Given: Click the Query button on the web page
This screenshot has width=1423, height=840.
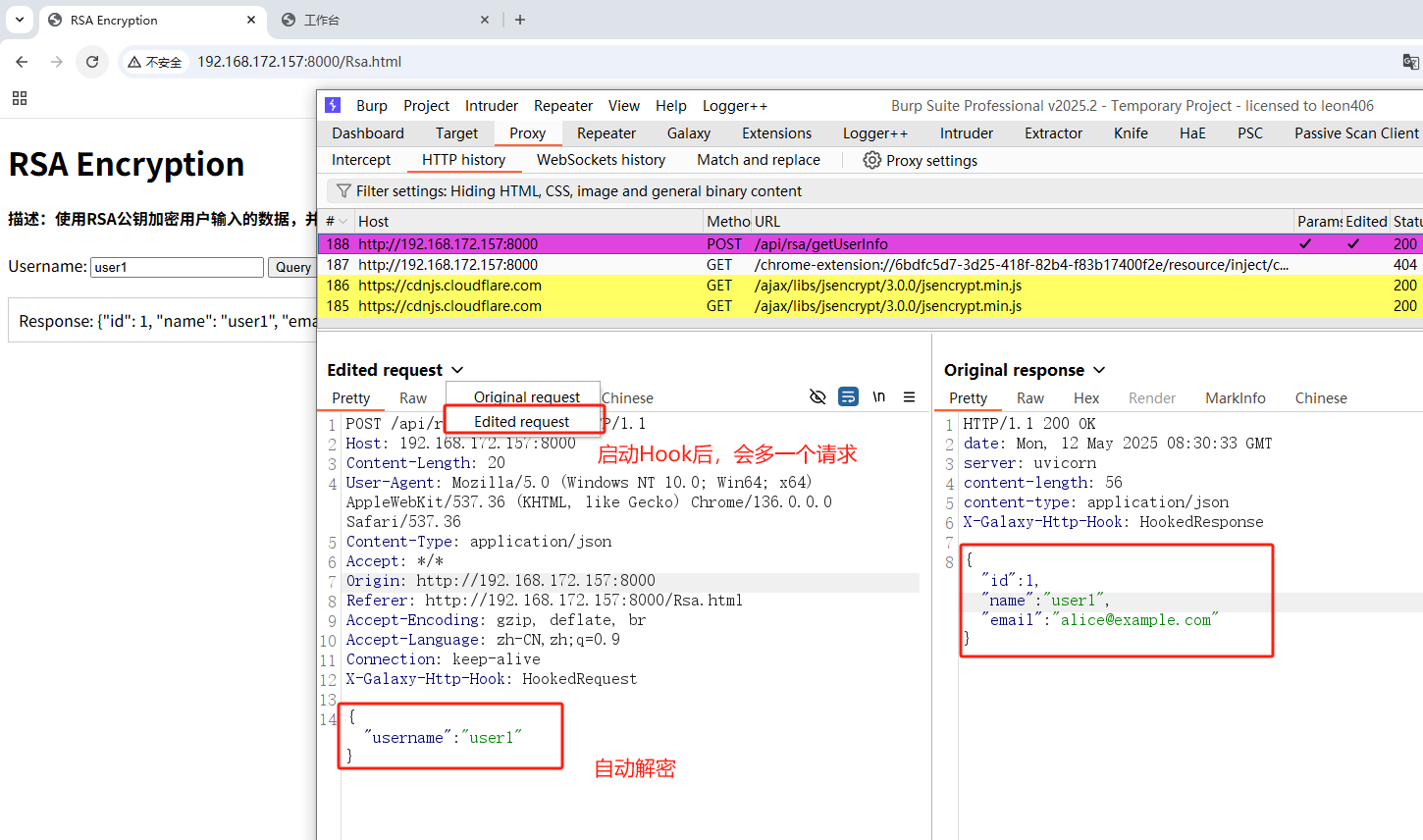Looking at the screenshot, I should [292, 267].
